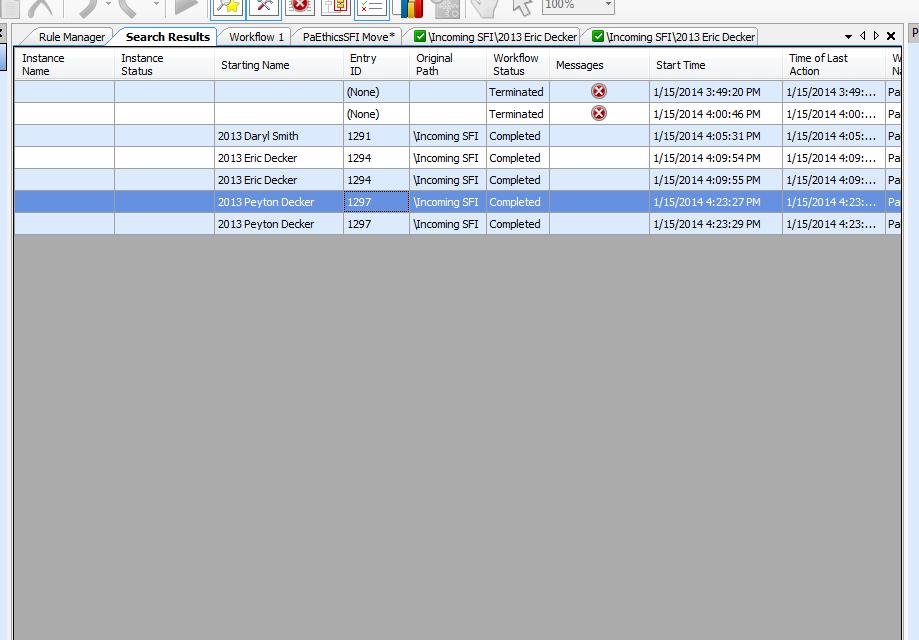Click the Time of Last Action column header
The image size is (919, 640).
(833, 64)
